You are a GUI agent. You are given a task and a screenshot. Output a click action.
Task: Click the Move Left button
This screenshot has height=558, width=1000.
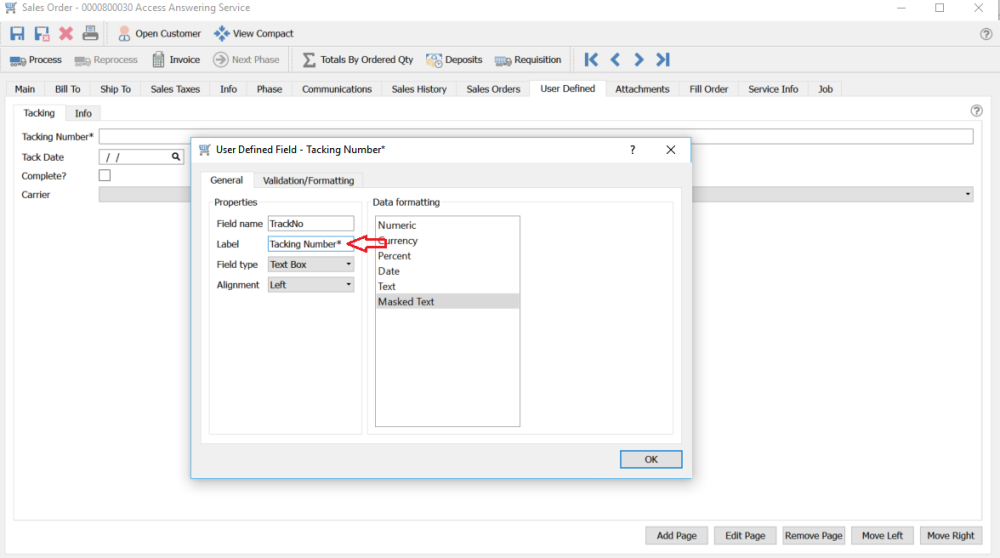tap(882, 536)
